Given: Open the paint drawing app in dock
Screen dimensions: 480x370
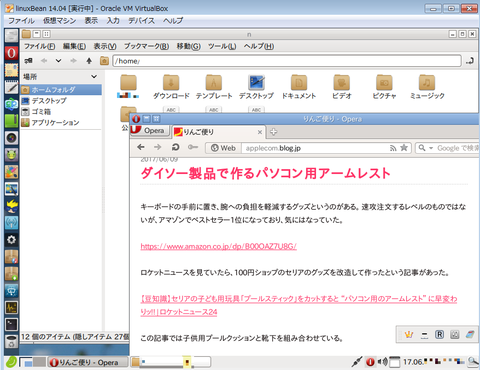Looking at the screenshot, I should click(x=11, y=172).
